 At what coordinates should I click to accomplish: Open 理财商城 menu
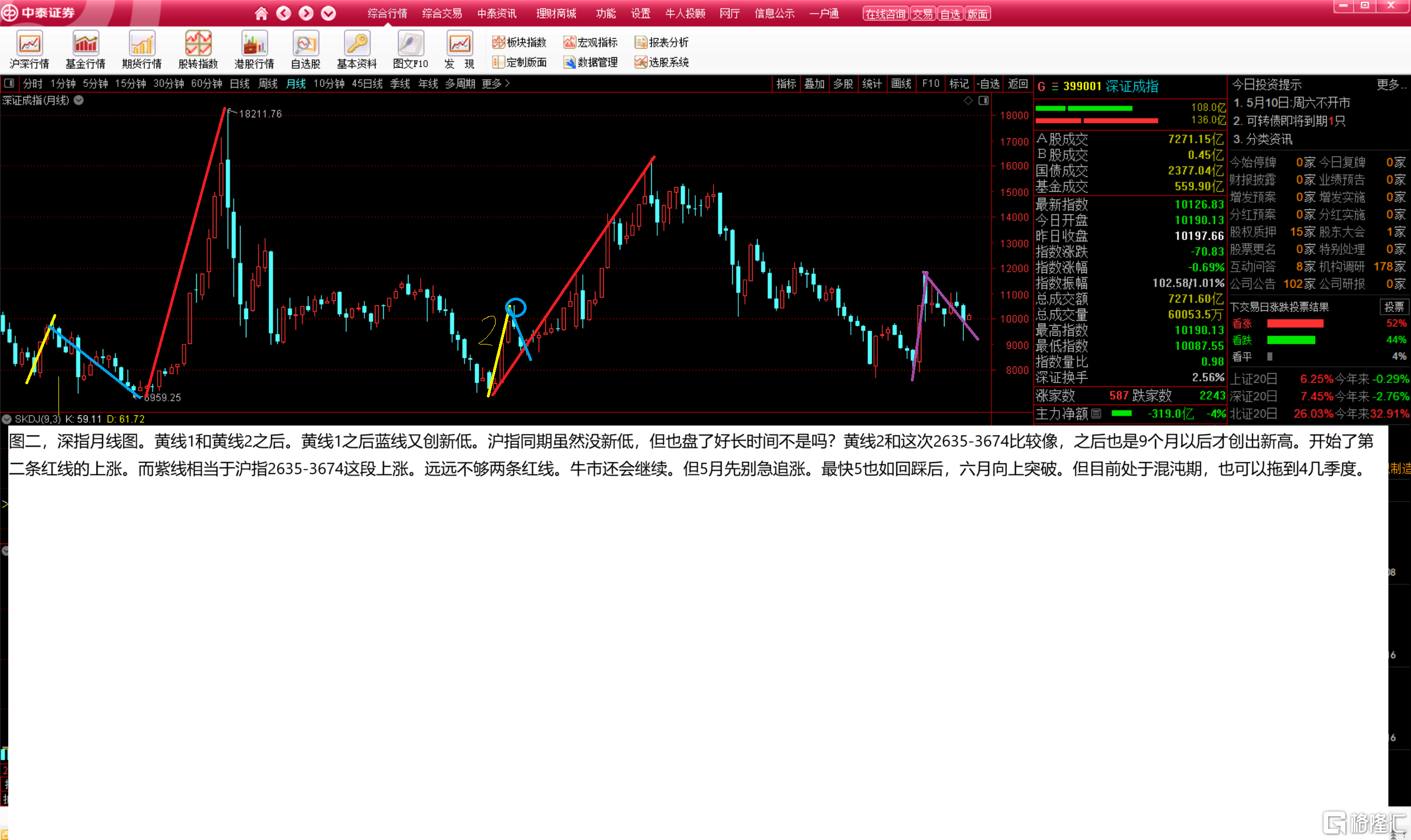click(556, 14)
